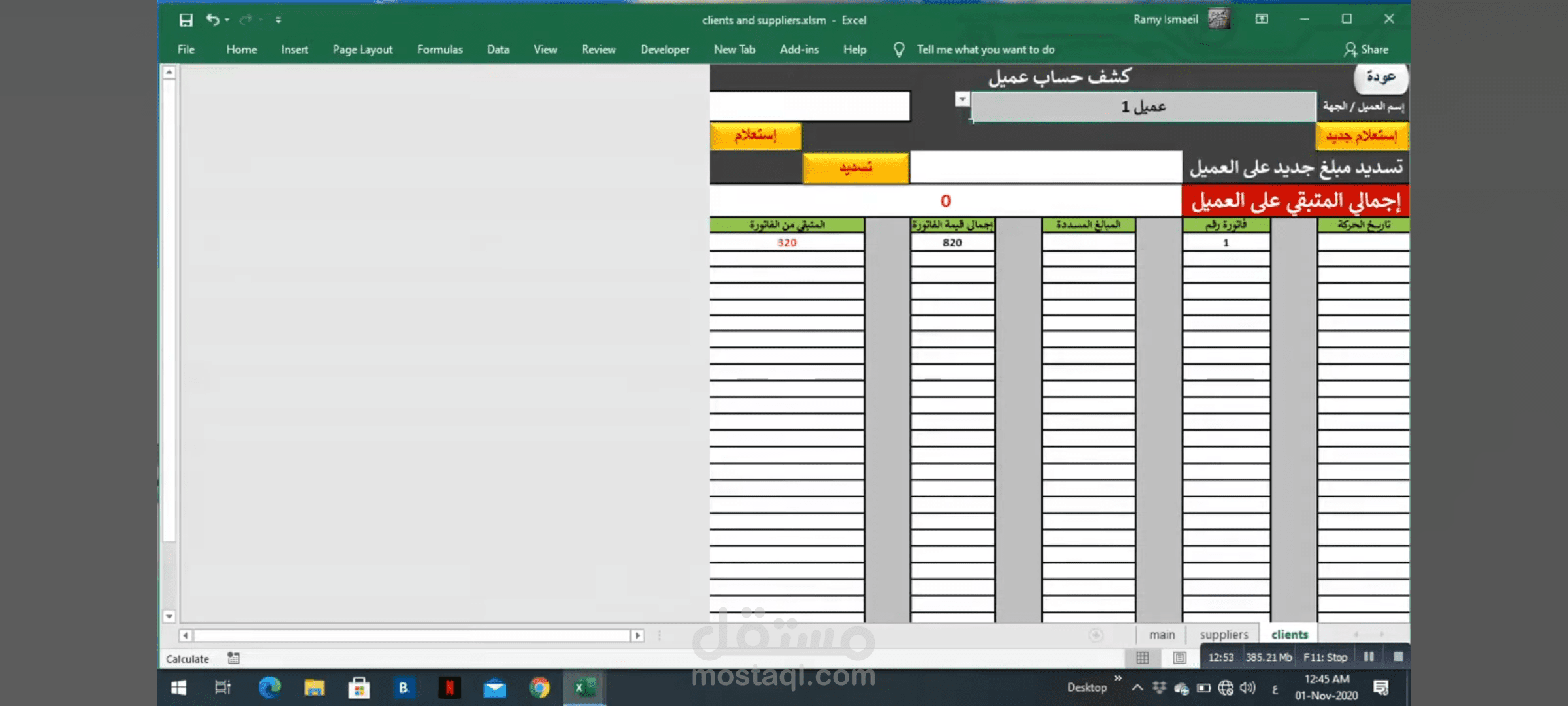Open the Windows Start menu
The image size is (1568, 706).
[178, 688]
